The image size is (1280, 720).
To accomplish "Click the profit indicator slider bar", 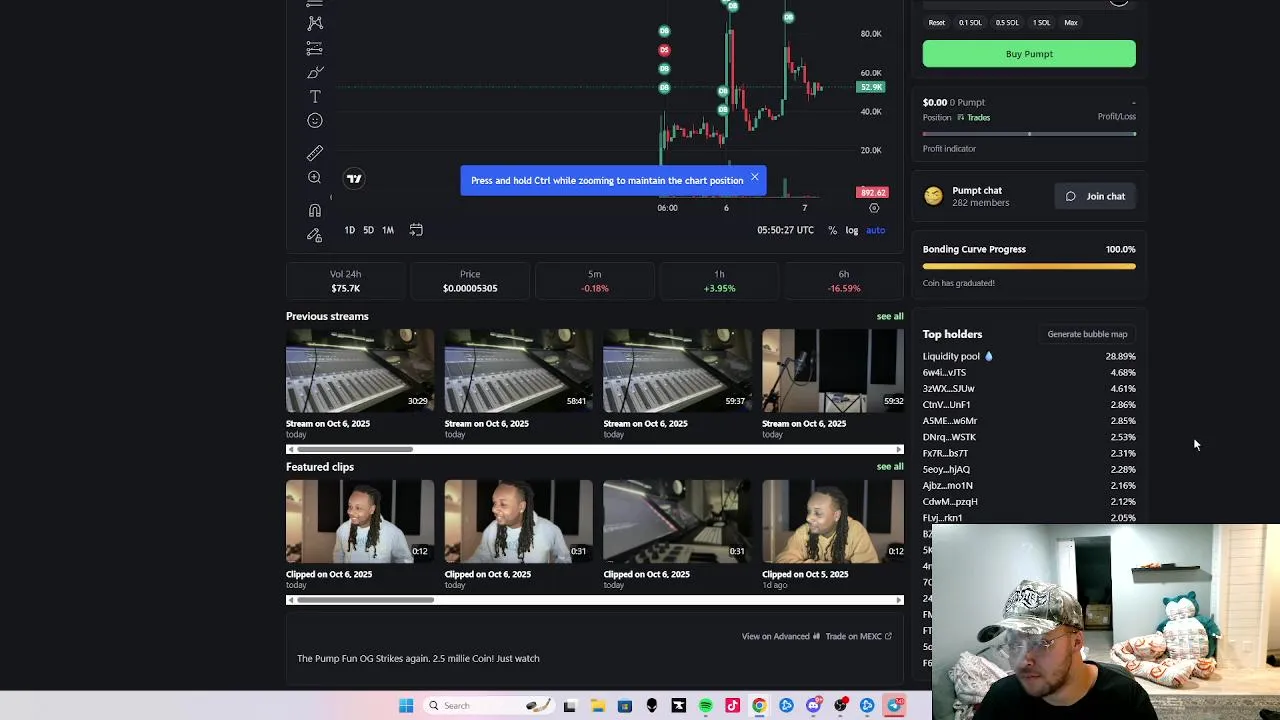I will pyautogui.click(x=1029, y=133).
